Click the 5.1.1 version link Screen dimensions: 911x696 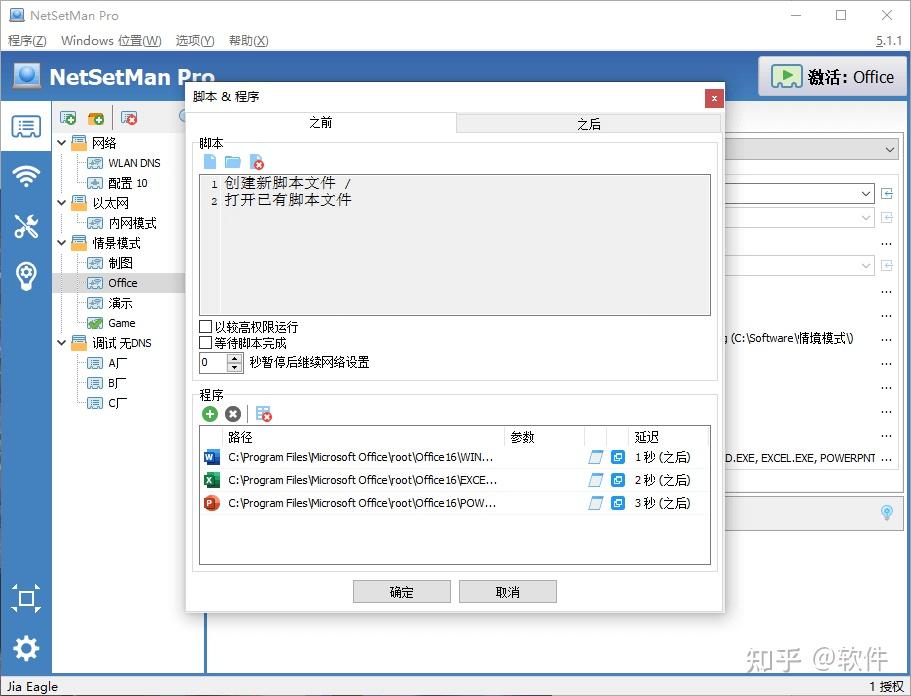coord(888,40)
